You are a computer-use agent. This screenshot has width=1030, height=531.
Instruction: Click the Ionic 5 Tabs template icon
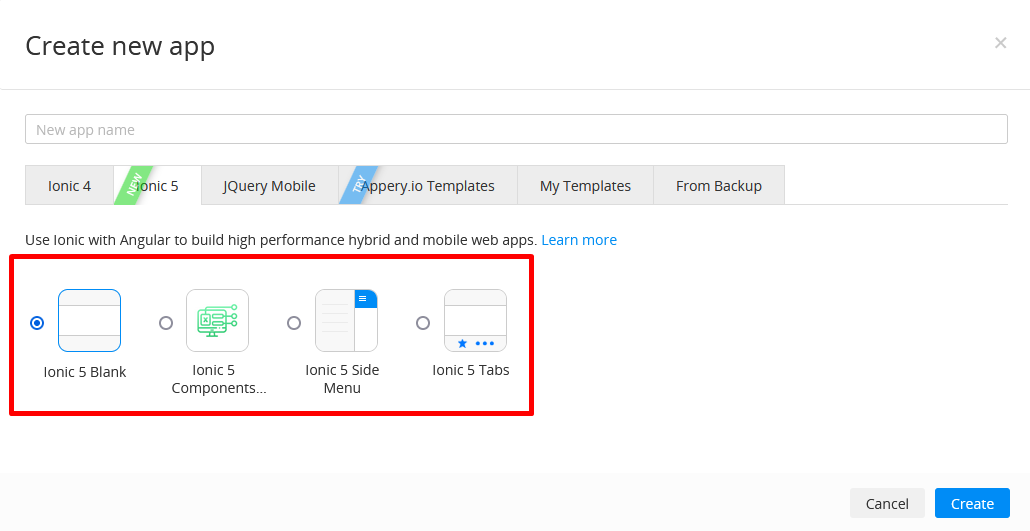click(x=475, y=321)
